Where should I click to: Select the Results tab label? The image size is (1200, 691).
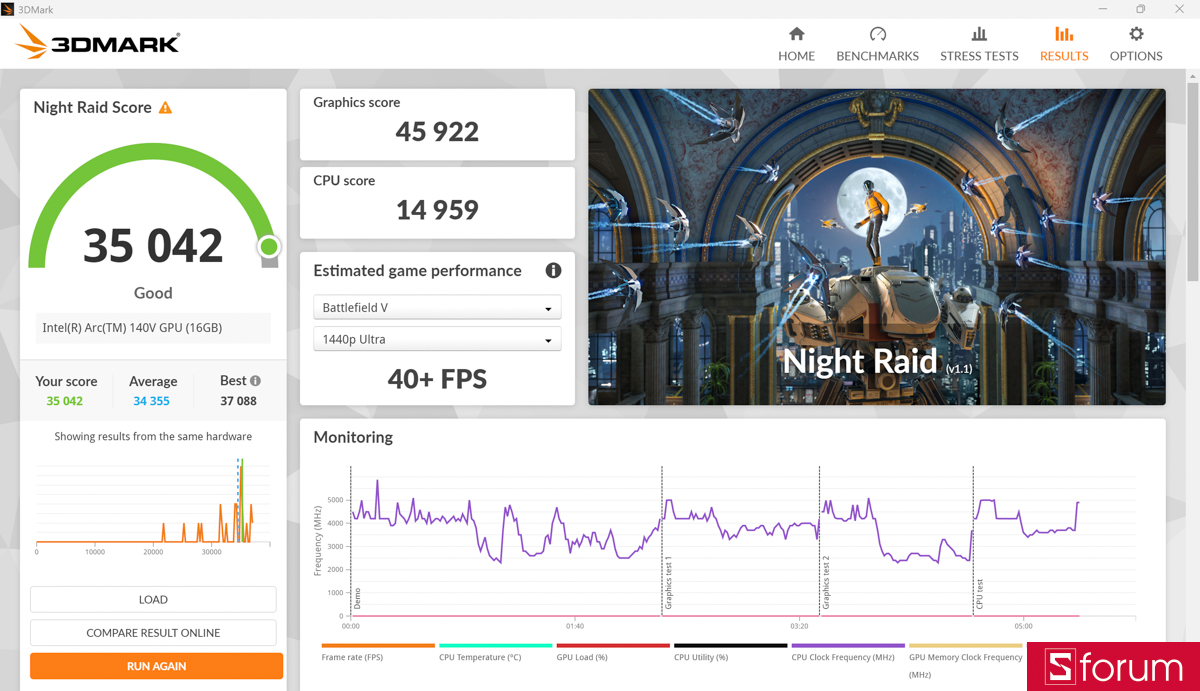point(1064,56)
